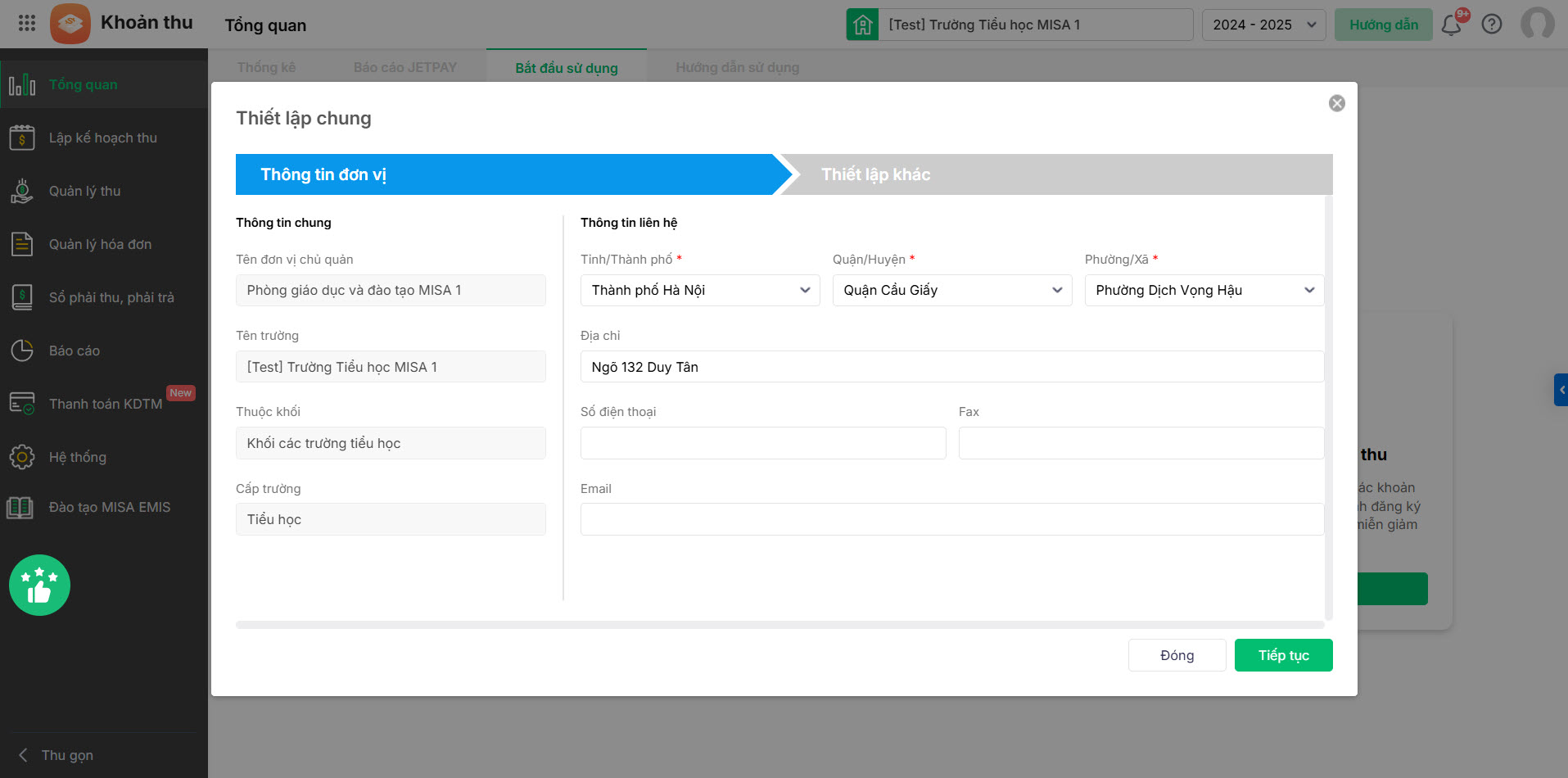Click the Thiết lập chung dialog title
The image size is (1568, 778).
point(304,118)
